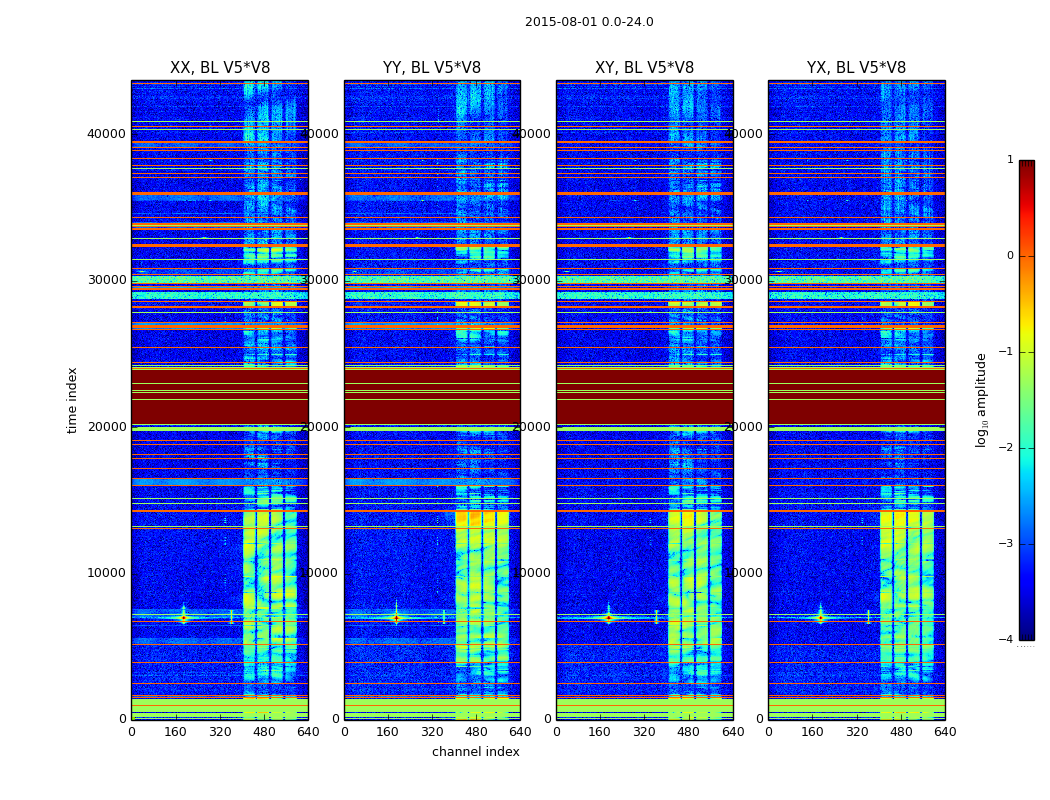Click the red hotspot in YX panel

click(x=820, y=618)
